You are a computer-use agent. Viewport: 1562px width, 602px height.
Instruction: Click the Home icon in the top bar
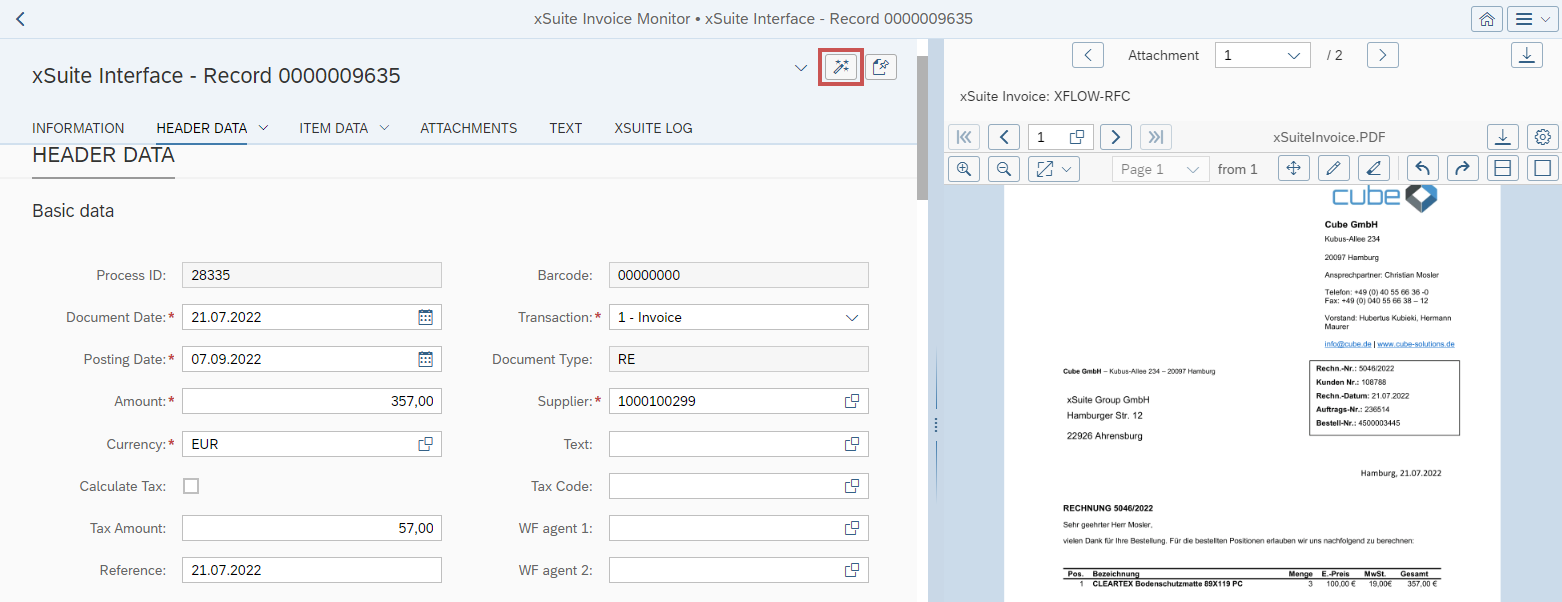pos(1486,18)
